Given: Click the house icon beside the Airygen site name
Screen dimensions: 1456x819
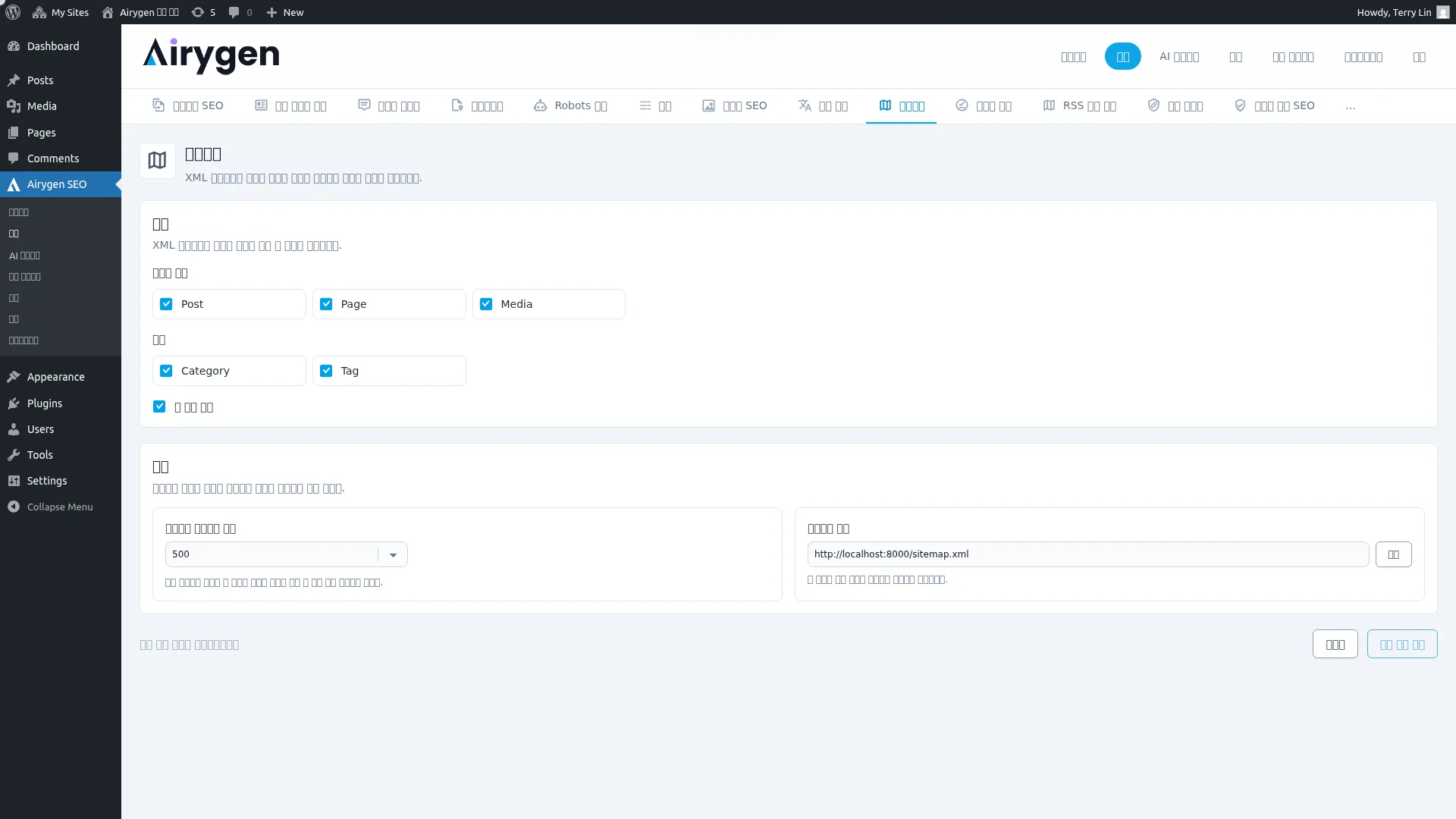Looking at the screenshot, I should [108, 12].
